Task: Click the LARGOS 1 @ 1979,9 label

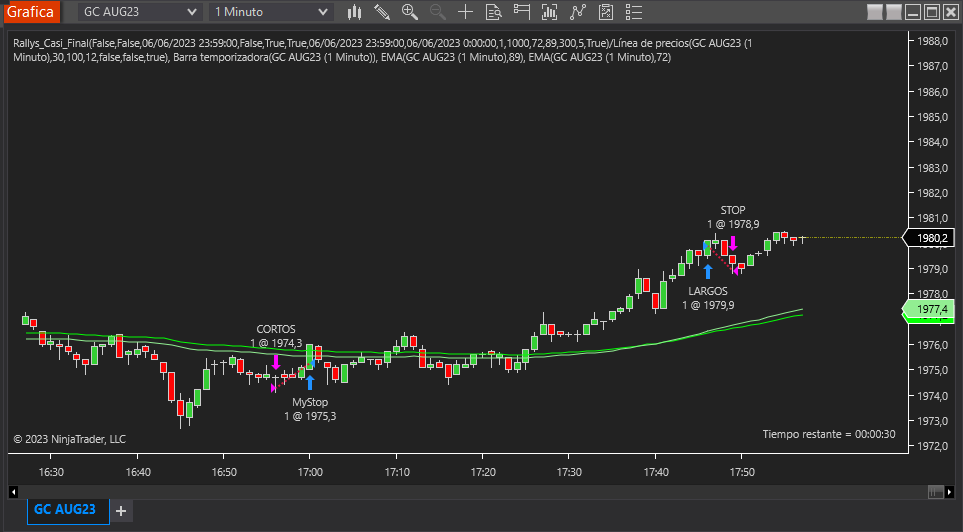Action: (708, 298)
